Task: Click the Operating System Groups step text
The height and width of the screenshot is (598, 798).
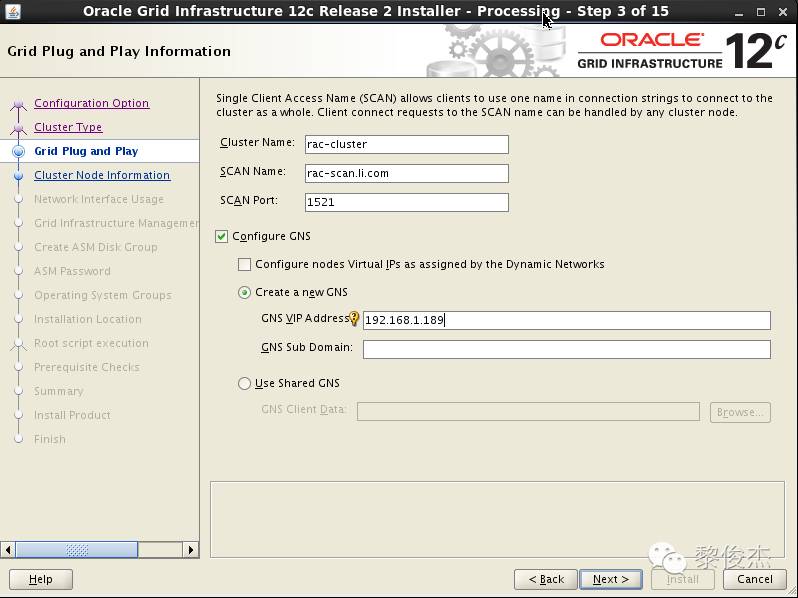Action: coord(103,295)
